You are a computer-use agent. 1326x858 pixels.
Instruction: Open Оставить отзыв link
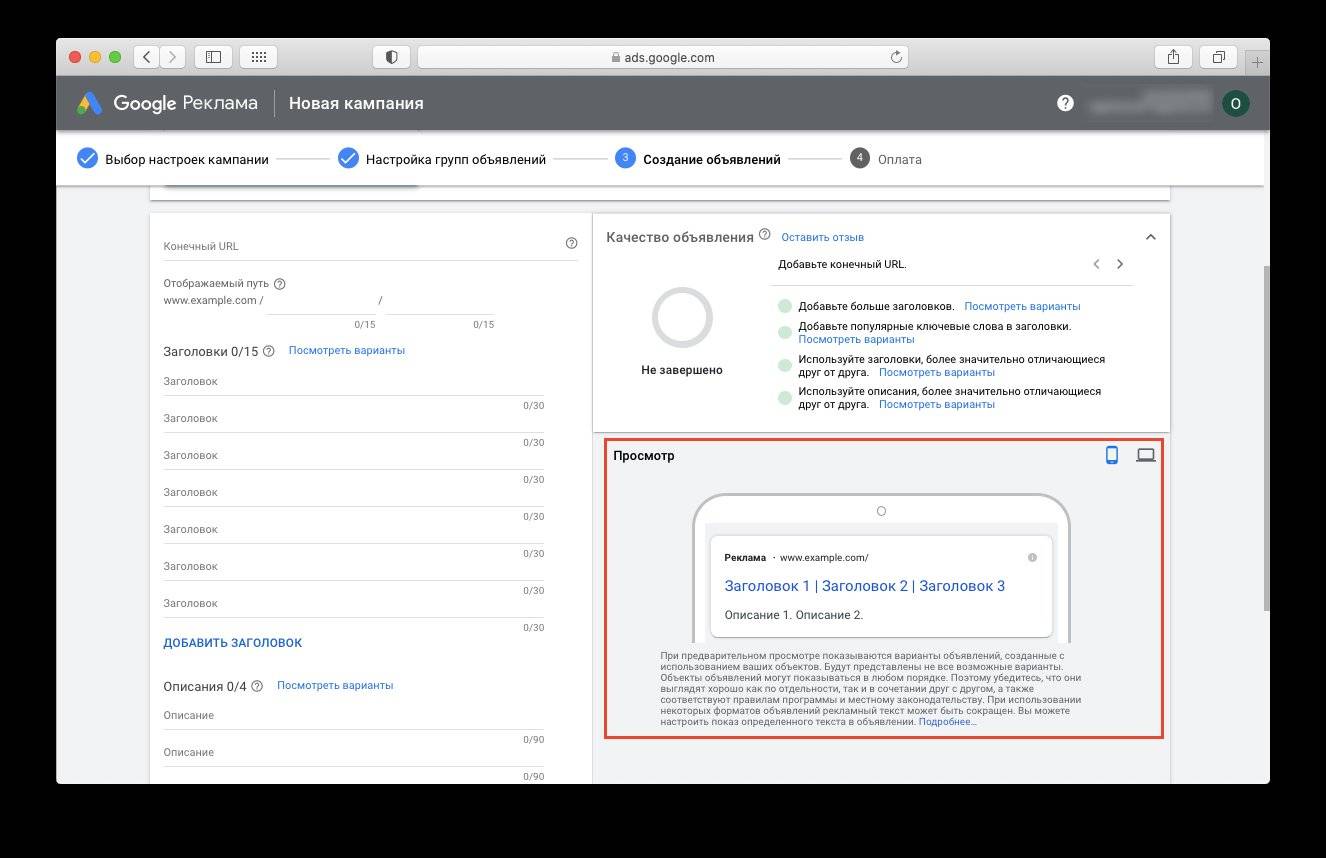822,238
